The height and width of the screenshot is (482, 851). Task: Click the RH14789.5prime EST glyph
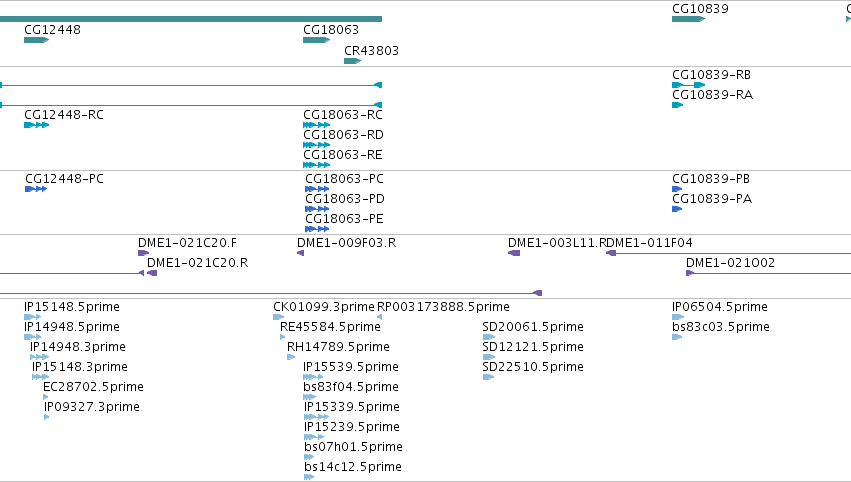[x=291, y=357]
